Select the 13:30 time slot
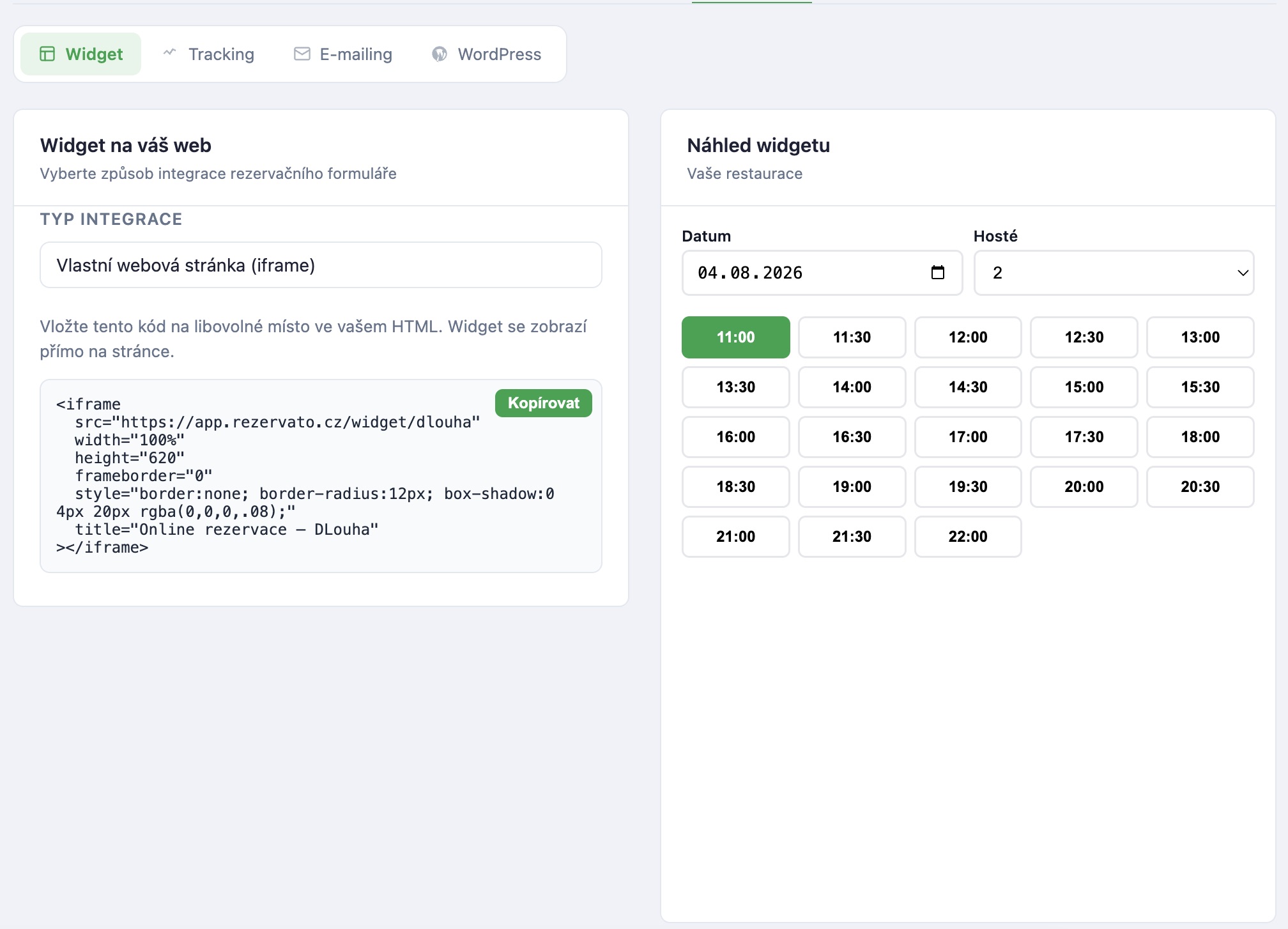Screen dimensions: 1288x929 [735, 387]
